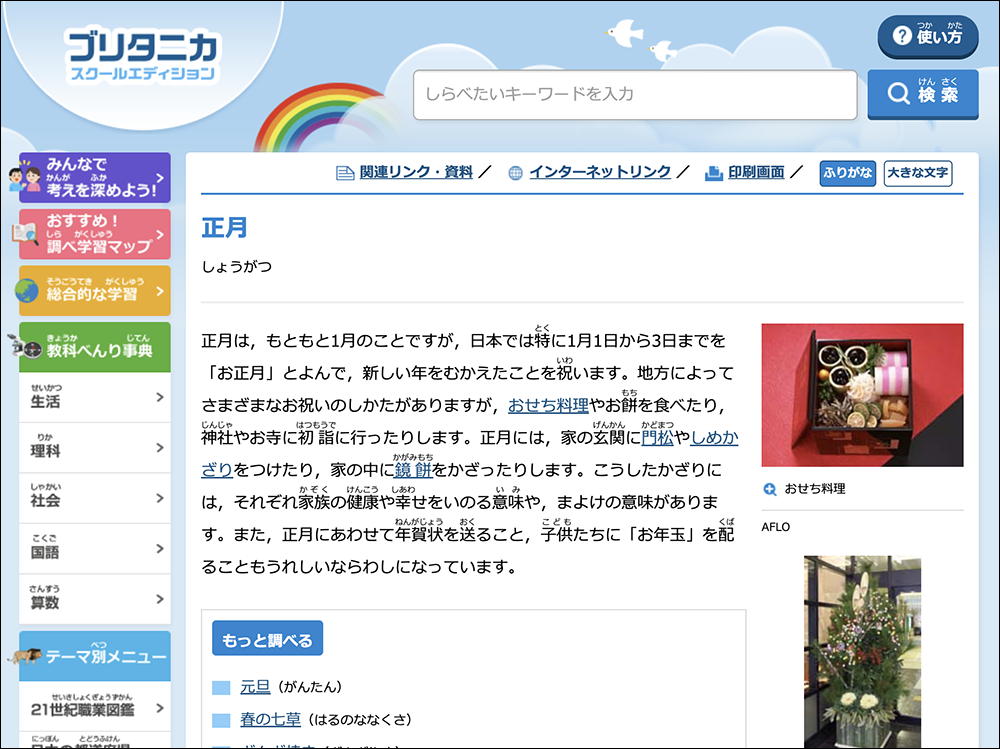Screen dimensions: 1000x749
Task: Click the globe icon on the 総合的な学習 banner
Action: click(x=27, y=291)
